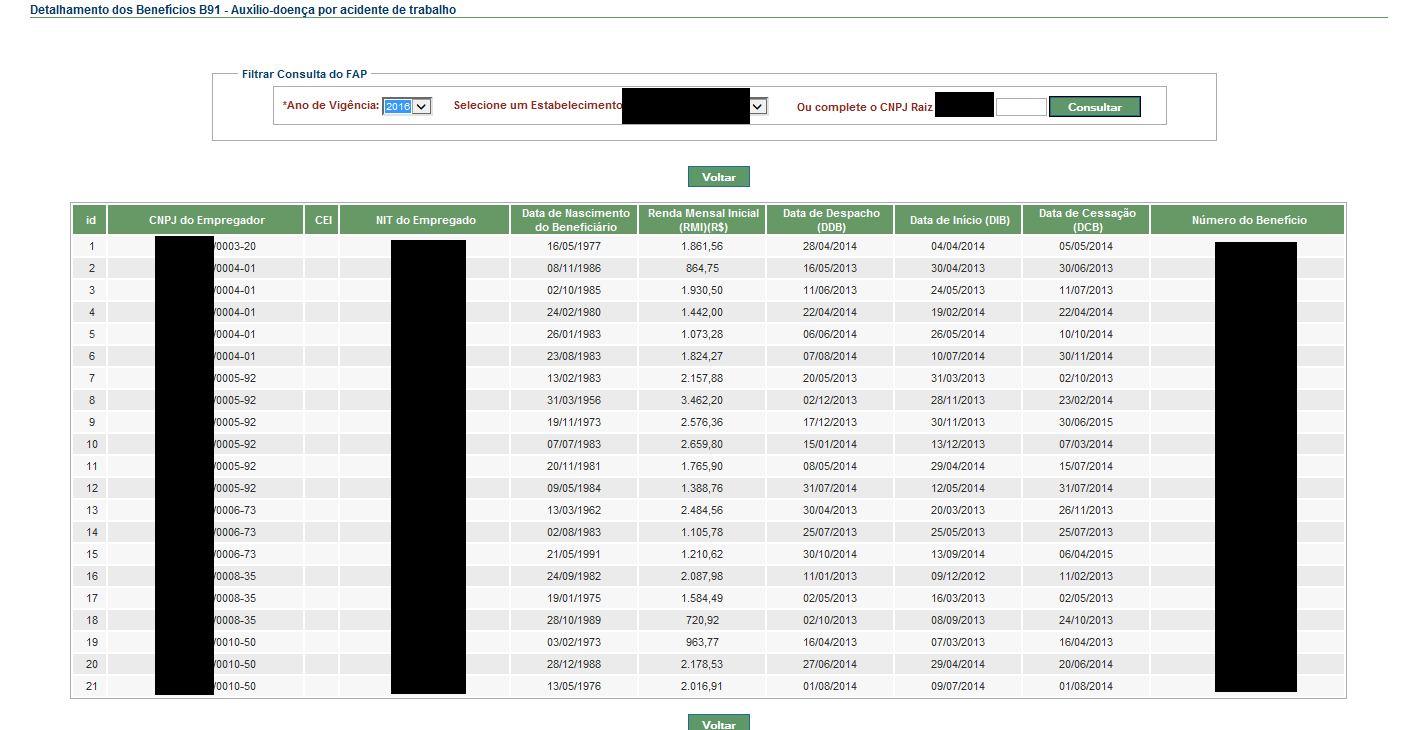Image resolution: width=1417 pixels, height=730 pixels.
Task: Select the RMI value 1.073,28
Action: pyautogui.click(x=702, y=334)
